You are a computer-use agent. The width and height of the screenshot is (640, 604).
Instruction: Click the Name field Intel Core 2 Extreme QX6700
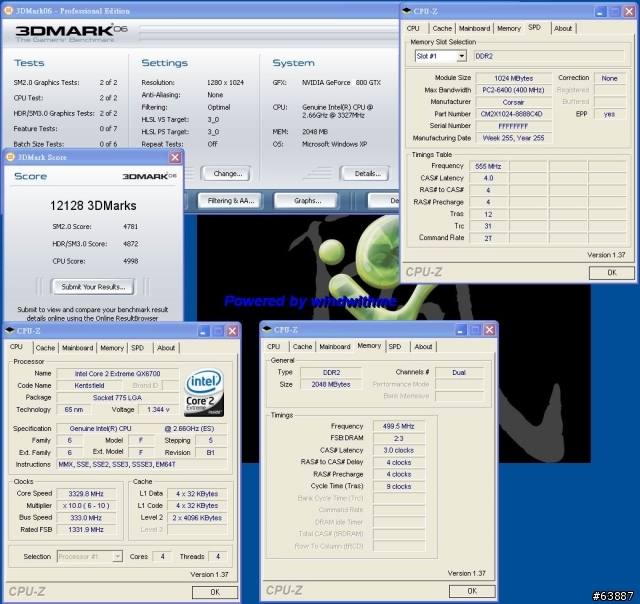click(x=118, y=373)
